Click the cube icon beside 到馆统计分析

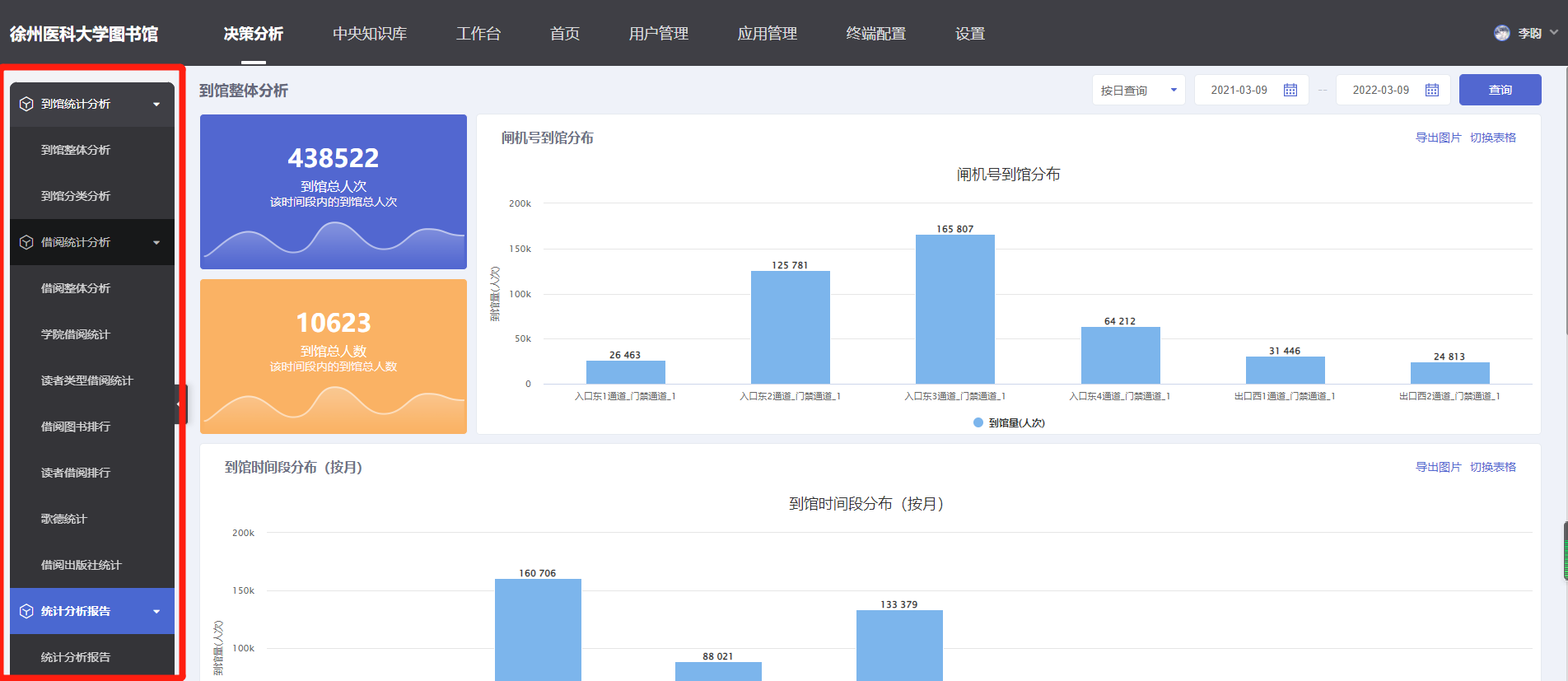[26, 104]
